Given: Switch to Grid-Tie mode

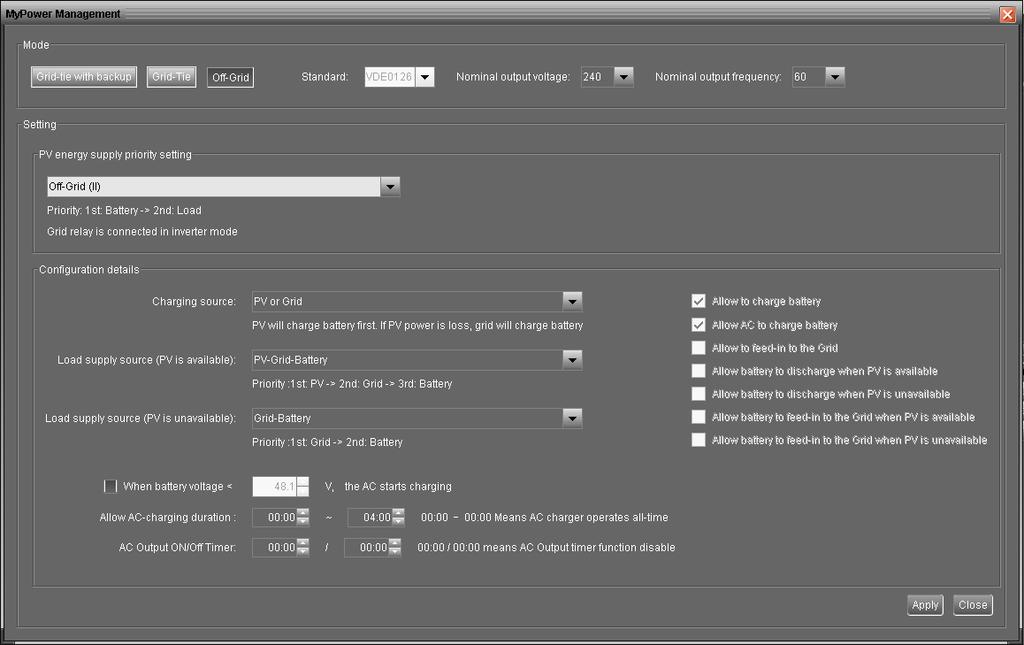Looking at the screenshot, I should pos(171,77).
